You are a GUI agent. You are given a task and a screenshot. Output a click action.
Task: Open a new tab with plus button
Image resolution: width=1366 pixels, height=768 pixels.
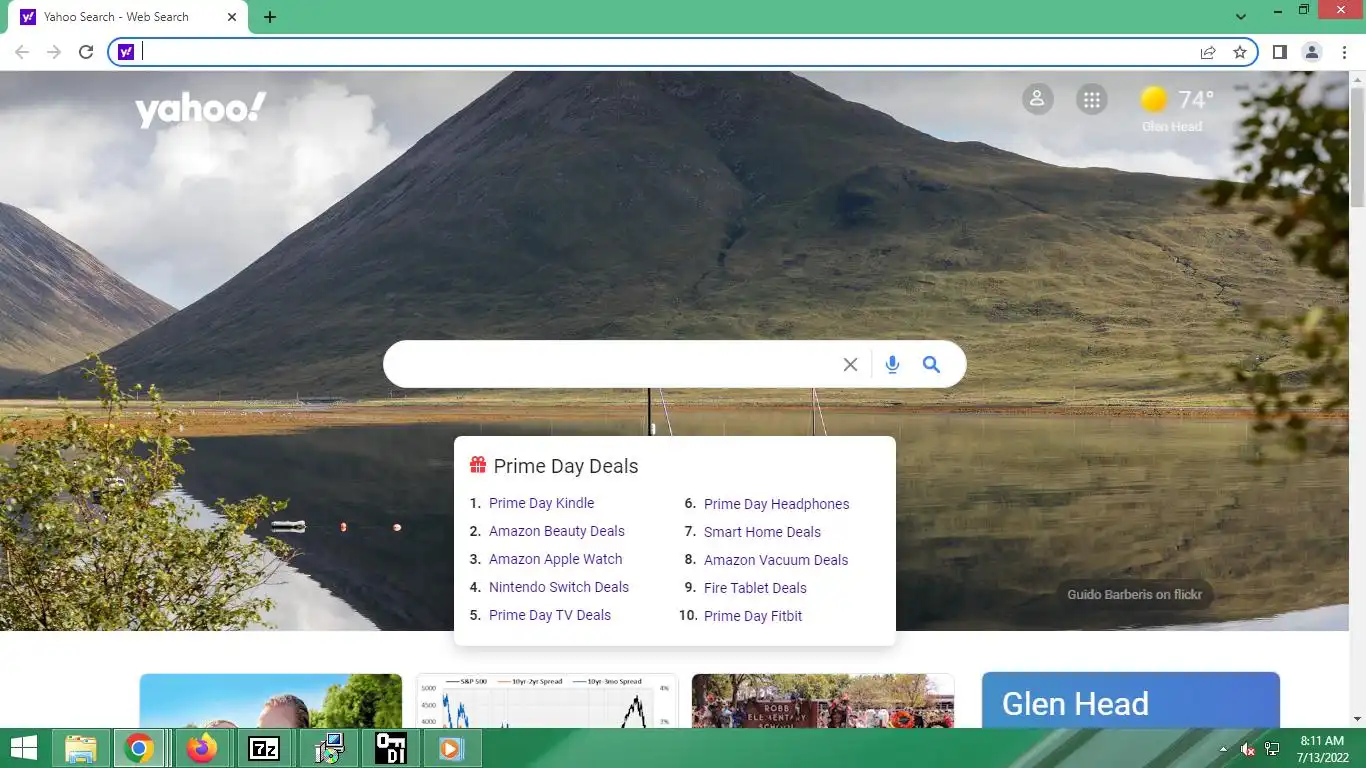point(270,17)
